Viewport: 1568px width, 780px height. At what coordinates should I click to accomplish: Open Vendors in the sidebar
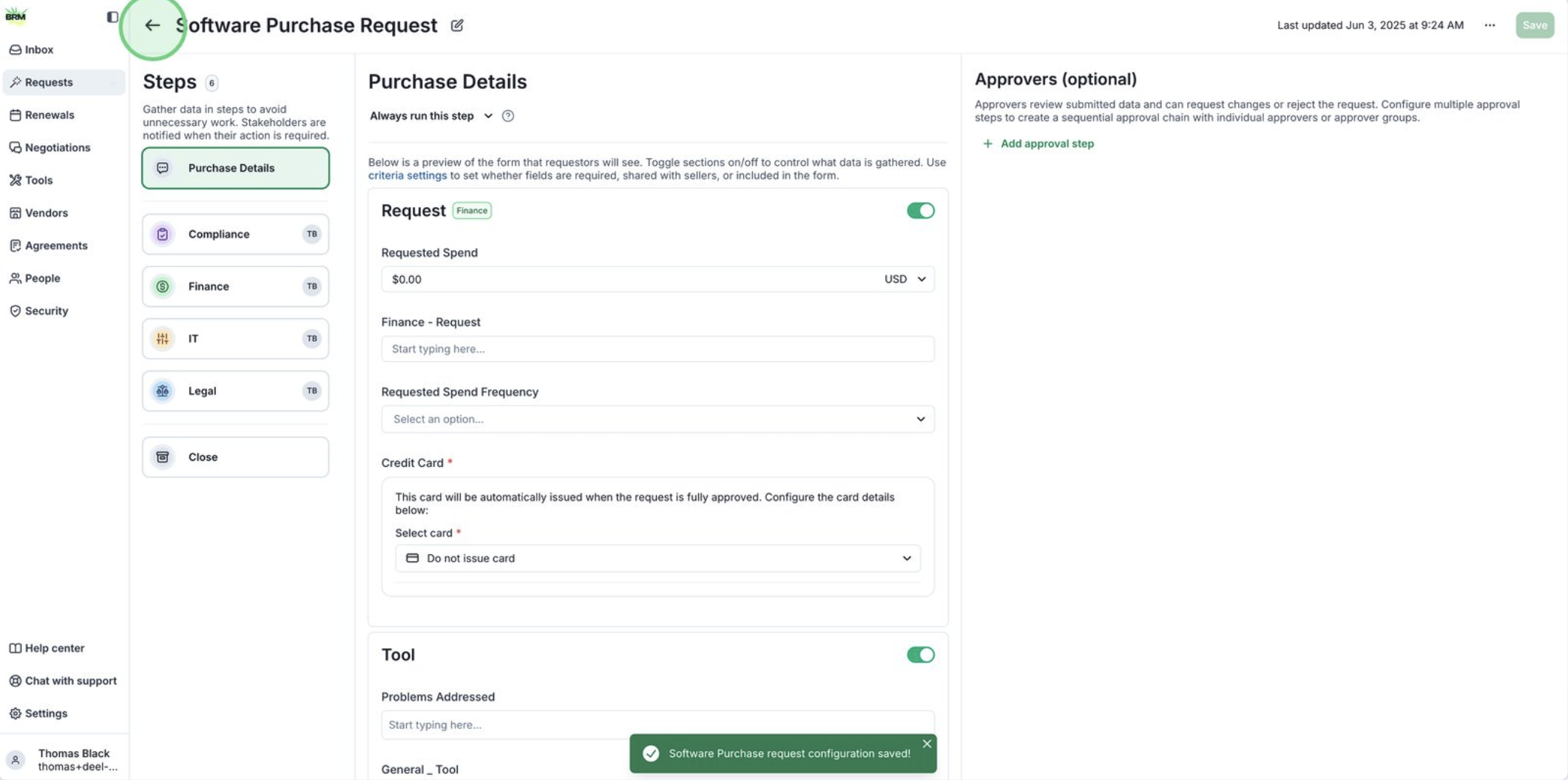tap(64, 213)
